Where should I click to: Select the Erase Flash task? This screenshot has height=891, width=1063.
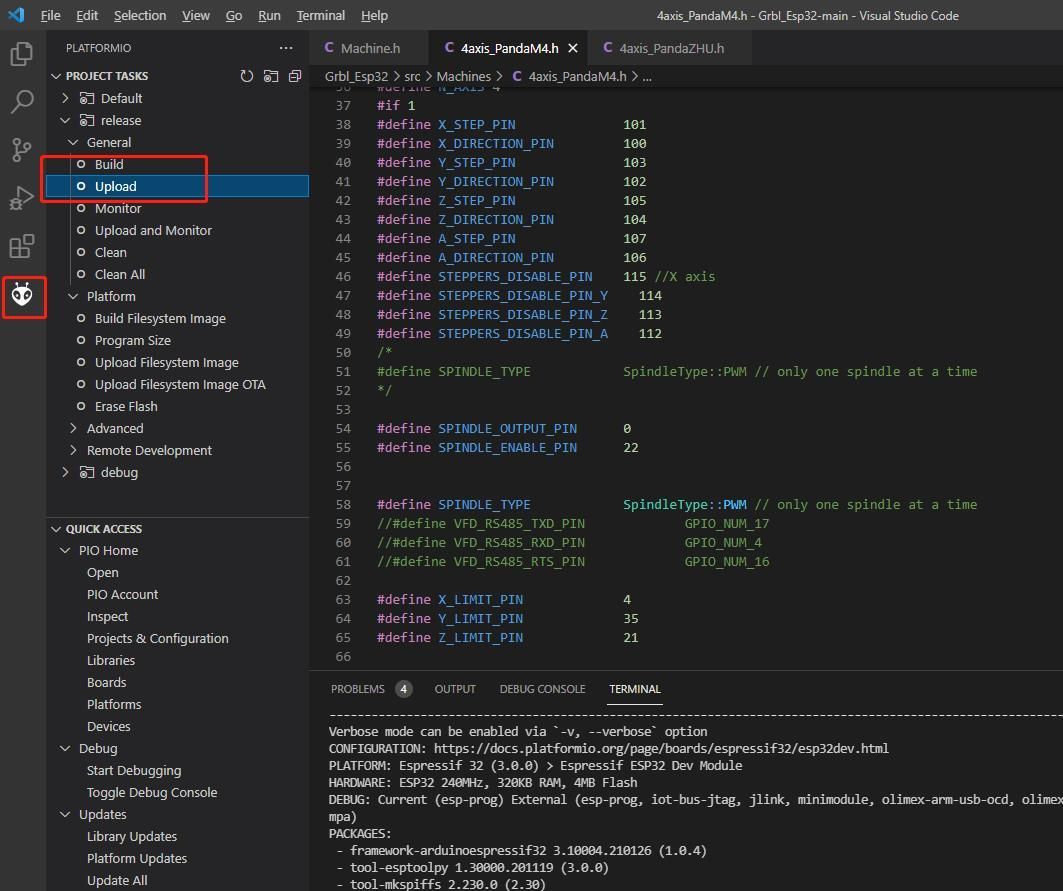tap(126, 406)
